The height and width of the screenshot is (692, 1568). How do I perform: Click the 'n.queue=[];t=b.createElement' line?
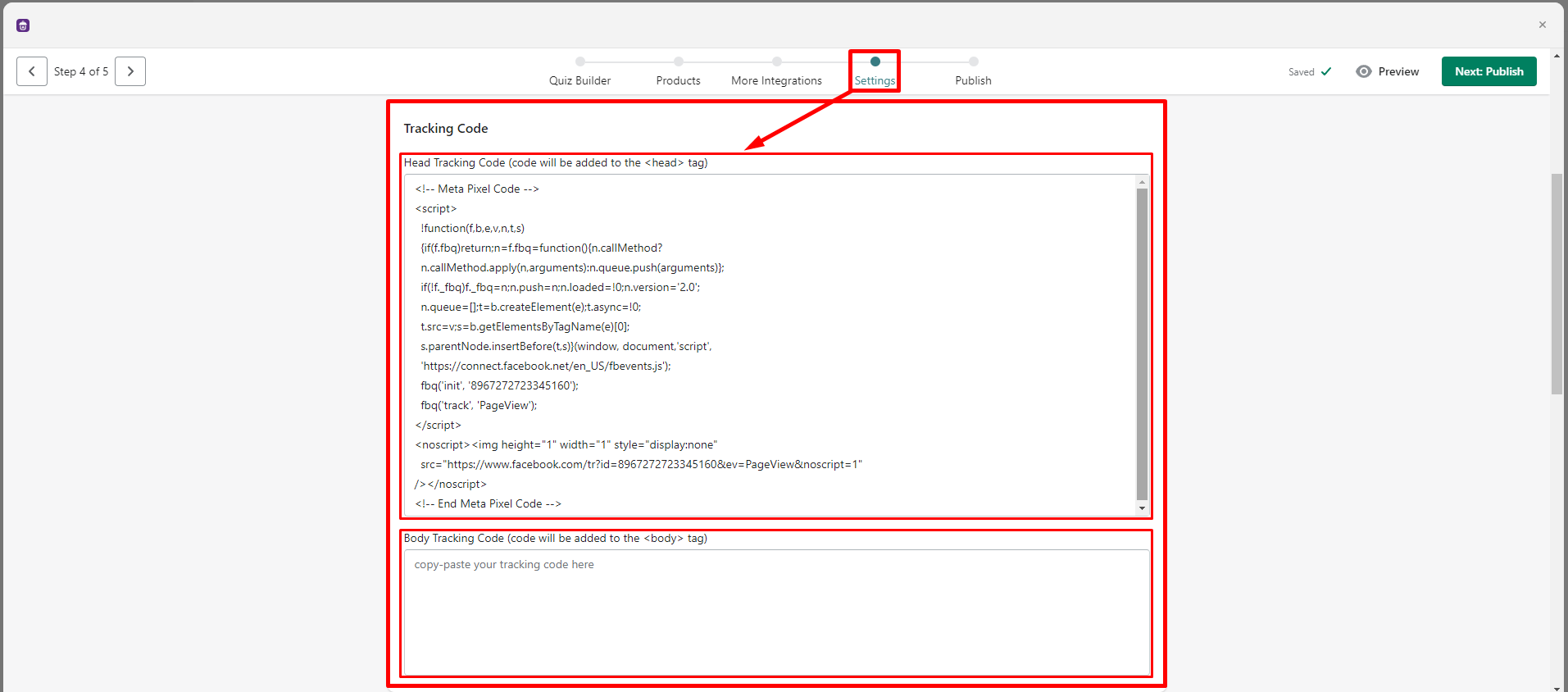pos(530,307)
